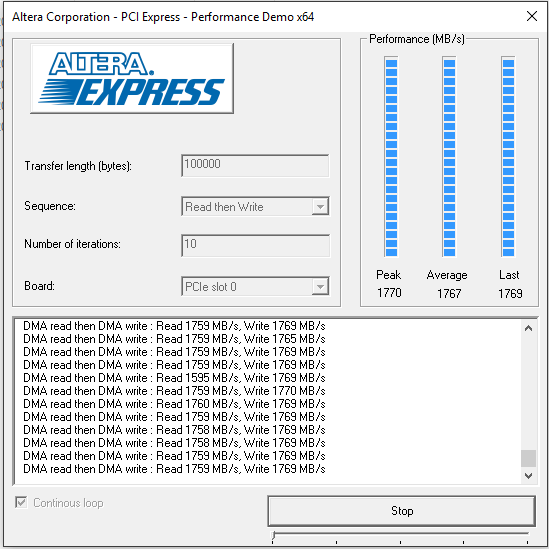The image size is (549, 549).
Task: Click the log scrollbar thumb
Action: pos(529,458)
